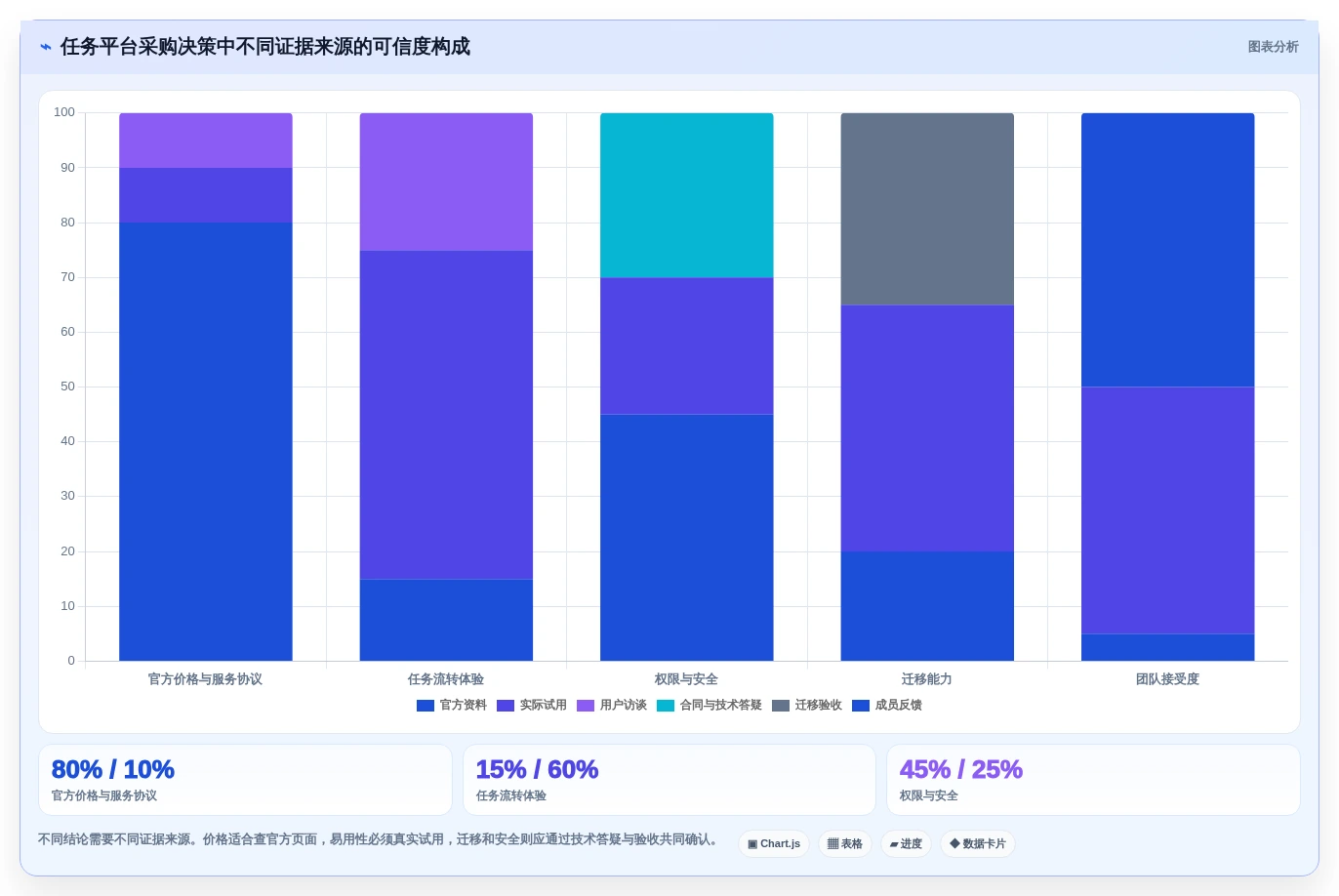This screenshot has width=1339, height=896.
Task: Toggle the 实际试用 legend item
Action: [x=531, y=705]
